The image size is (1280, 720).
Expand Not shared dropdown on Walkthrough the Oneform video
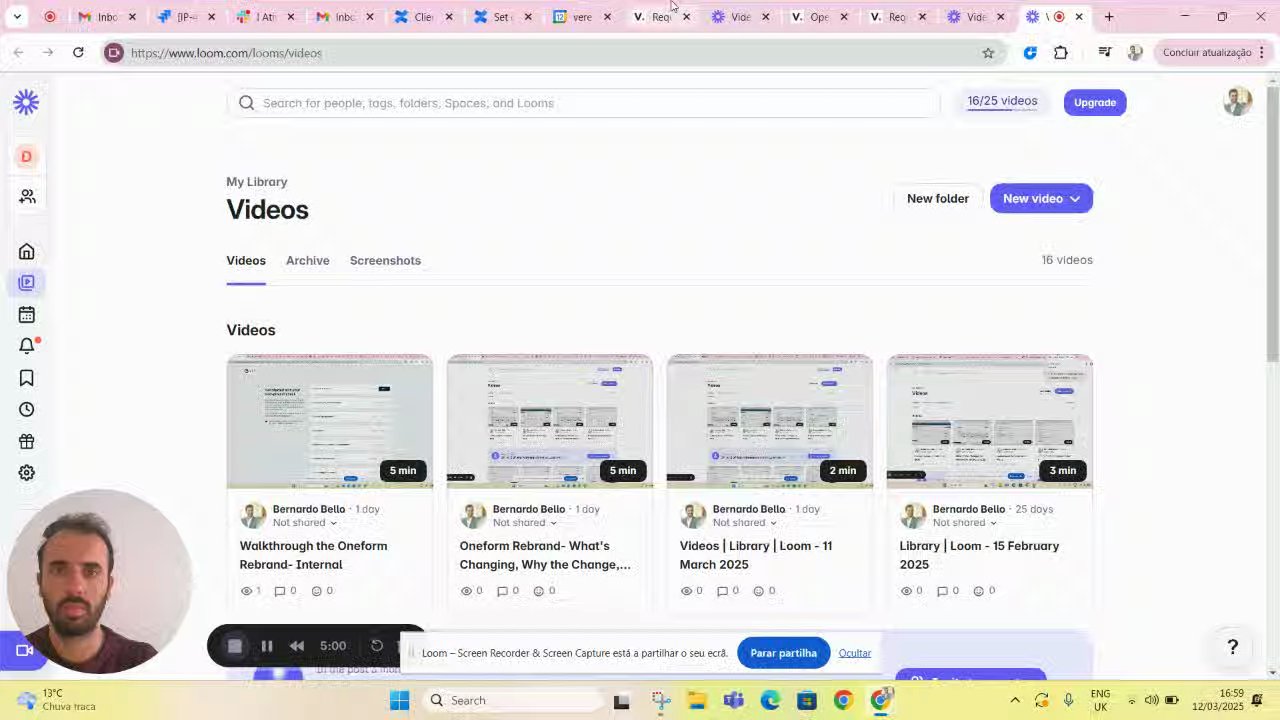click(333, 523)
